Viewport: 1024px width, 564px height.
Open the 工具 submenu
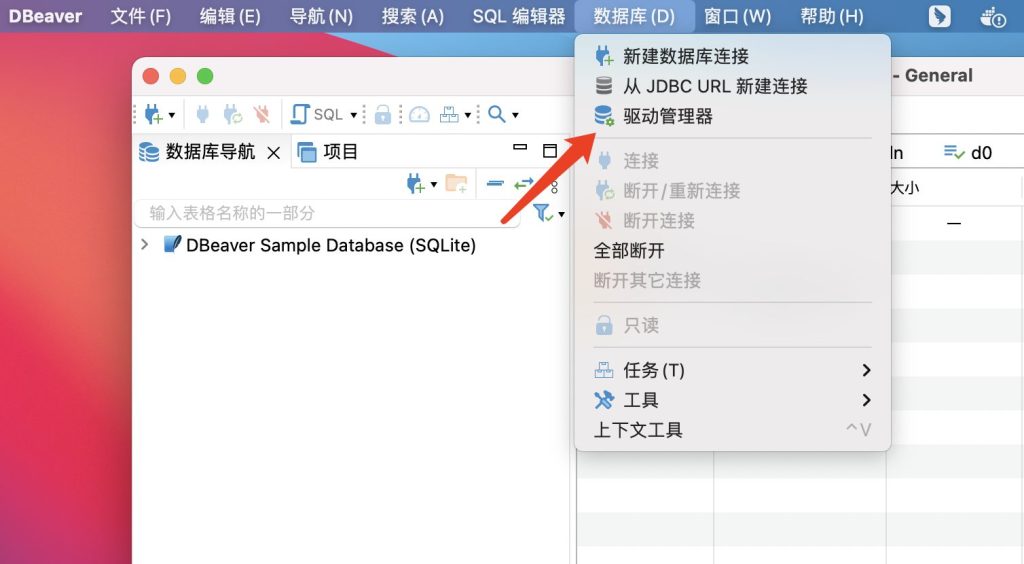pyautogui.click(x=733, y=400)
